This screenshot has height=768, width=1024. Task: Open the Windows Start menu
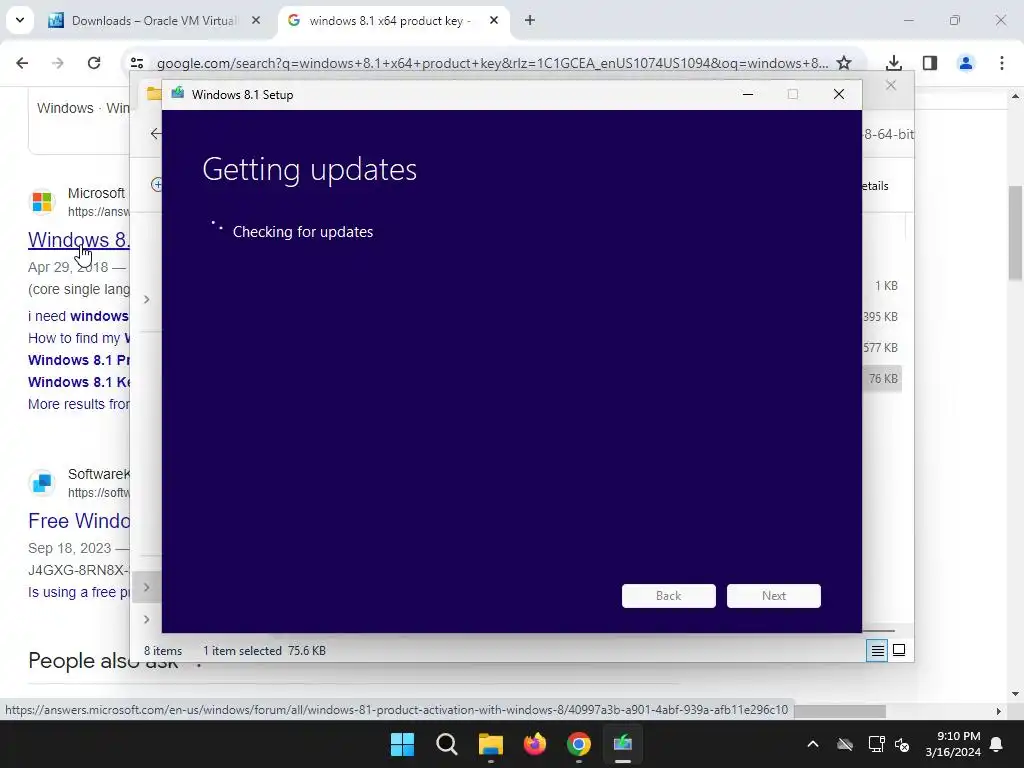pos(402,744)
